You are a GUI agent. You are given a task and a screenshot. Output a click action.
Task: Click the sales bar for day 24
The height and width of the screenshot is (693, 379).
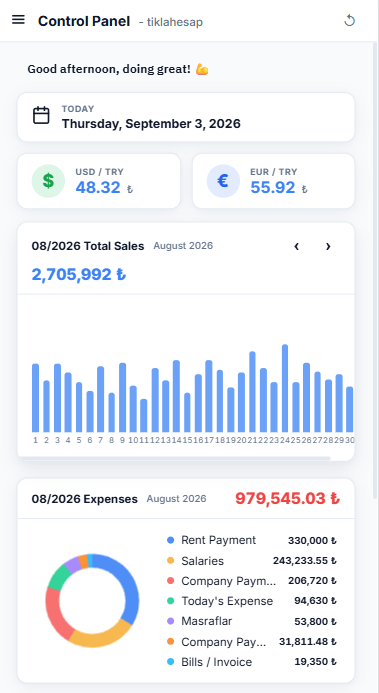[x=285, y=388]
